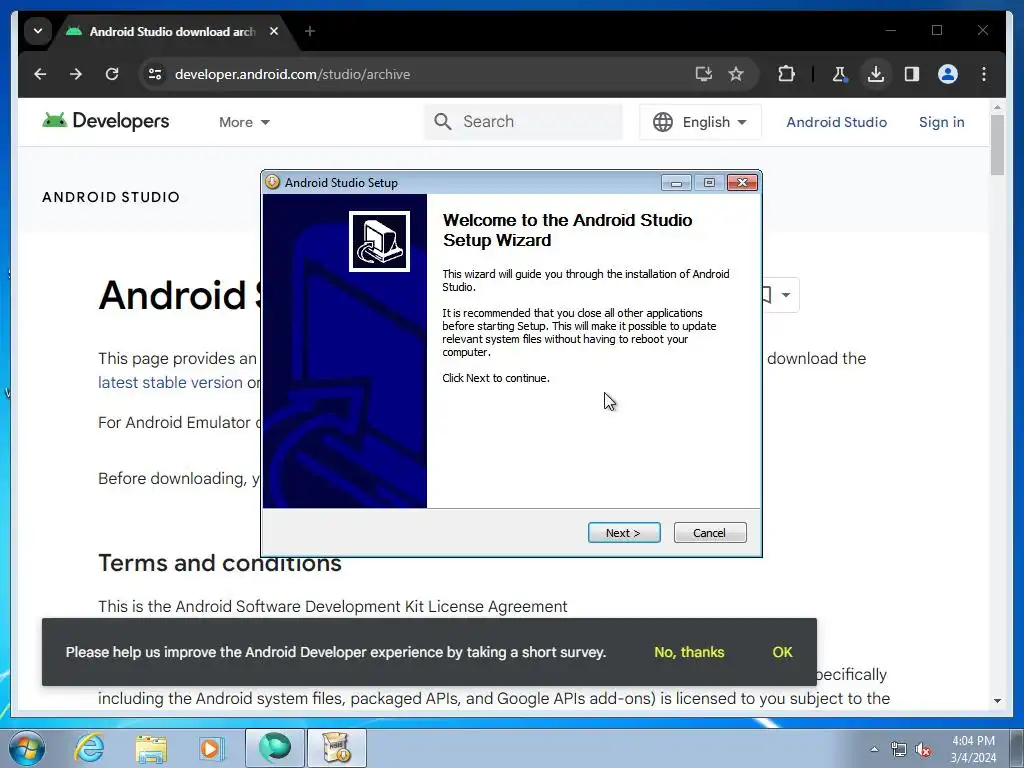Open the latest stable version link
The height and width of the screenshot is (768, 1024).
click(x=170, y=383)
